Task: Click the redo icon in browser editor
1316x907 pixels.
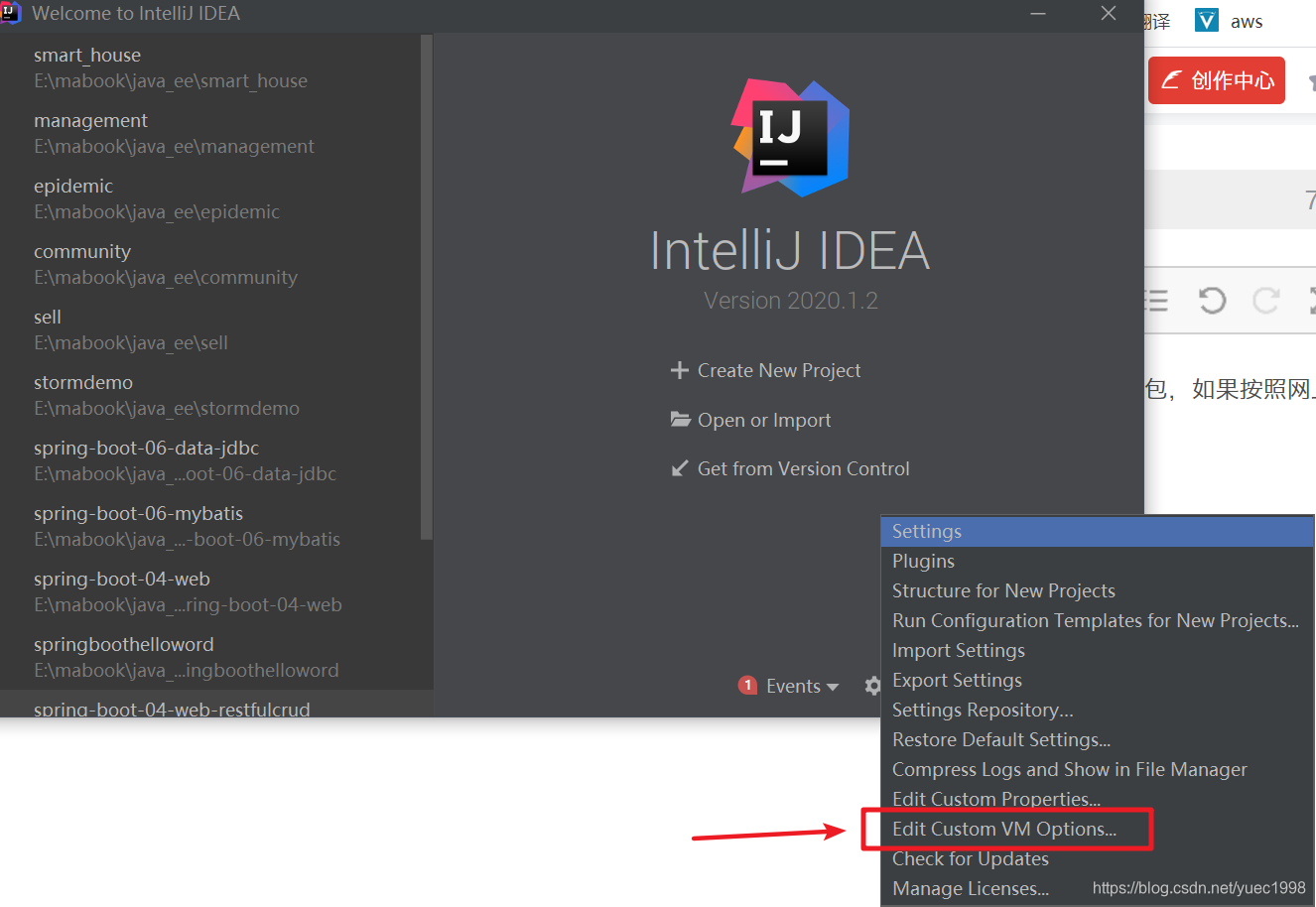Action: point(1265,300)
